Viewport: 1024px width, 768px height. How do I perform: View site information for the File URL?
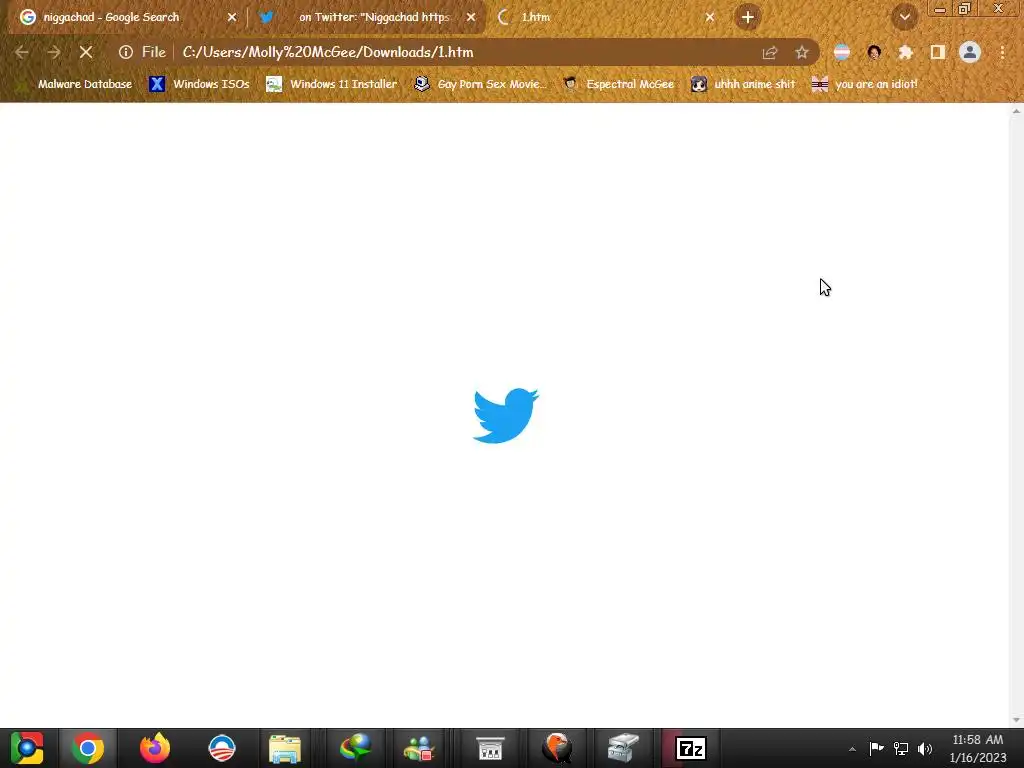[x=126, y=52]
